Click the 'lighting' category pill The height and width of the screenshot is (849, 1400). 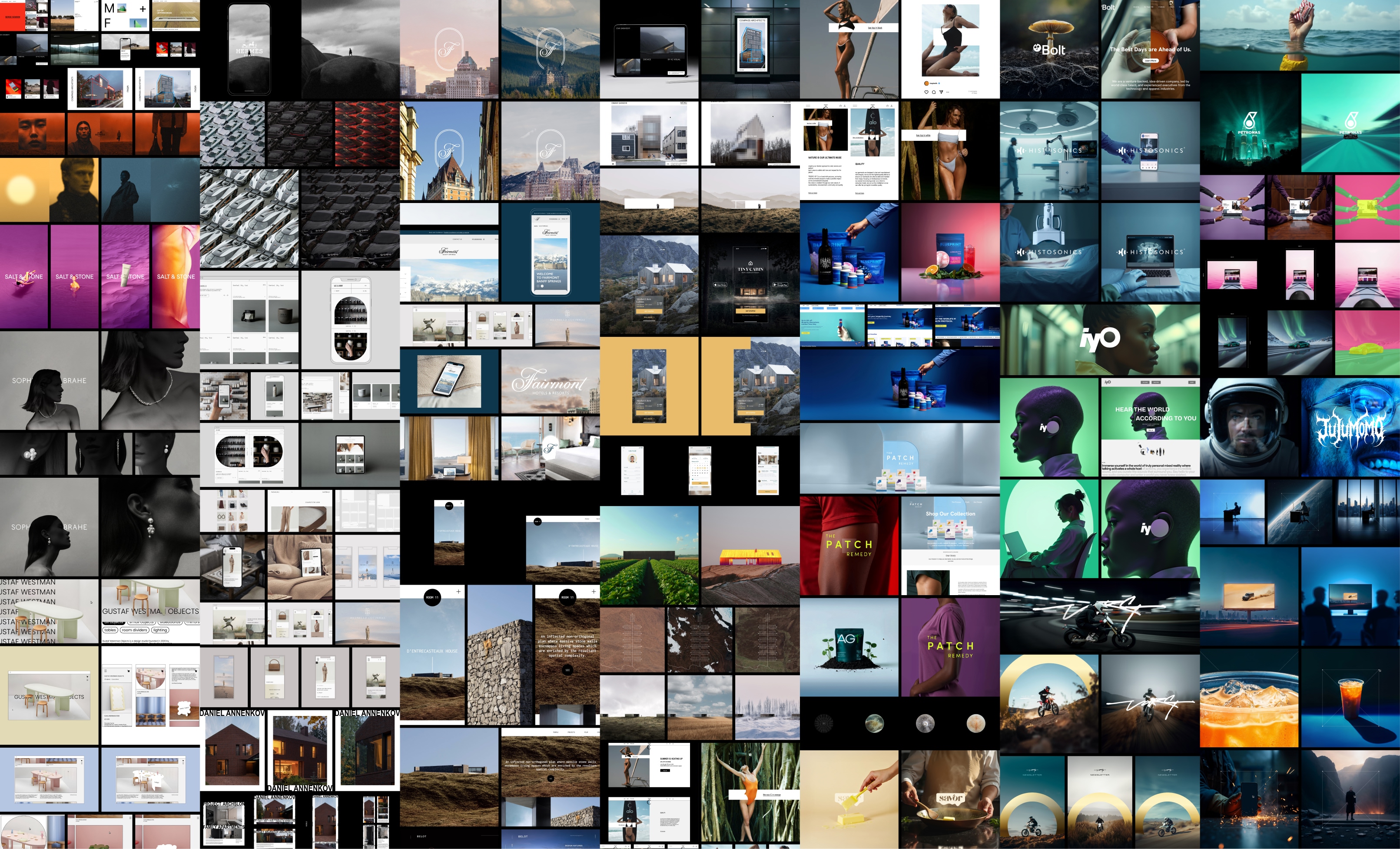pos(160,629)
